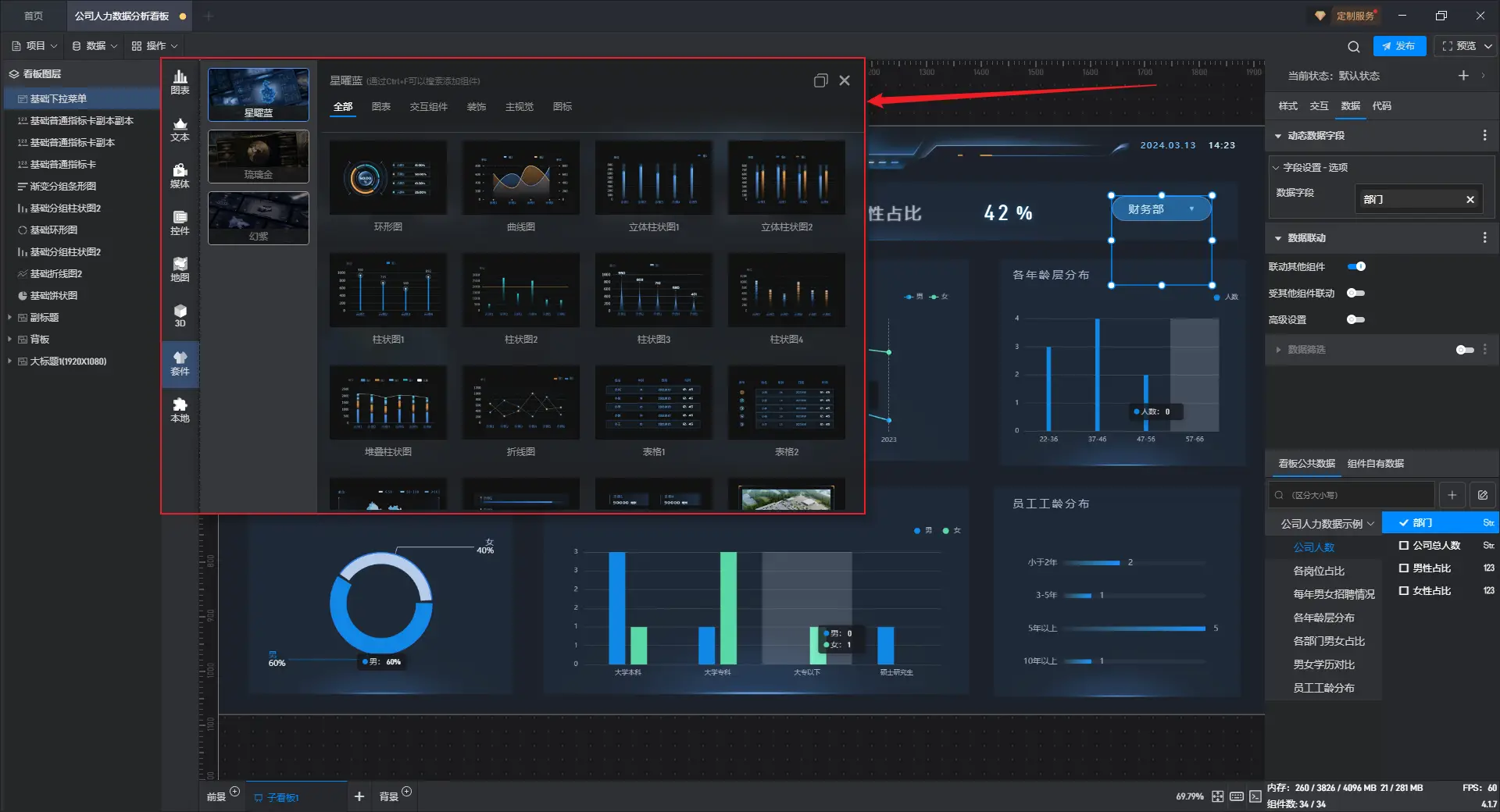Open the 3D components category
This screenshot has height=812, width=1500.
tap(180, 316)
